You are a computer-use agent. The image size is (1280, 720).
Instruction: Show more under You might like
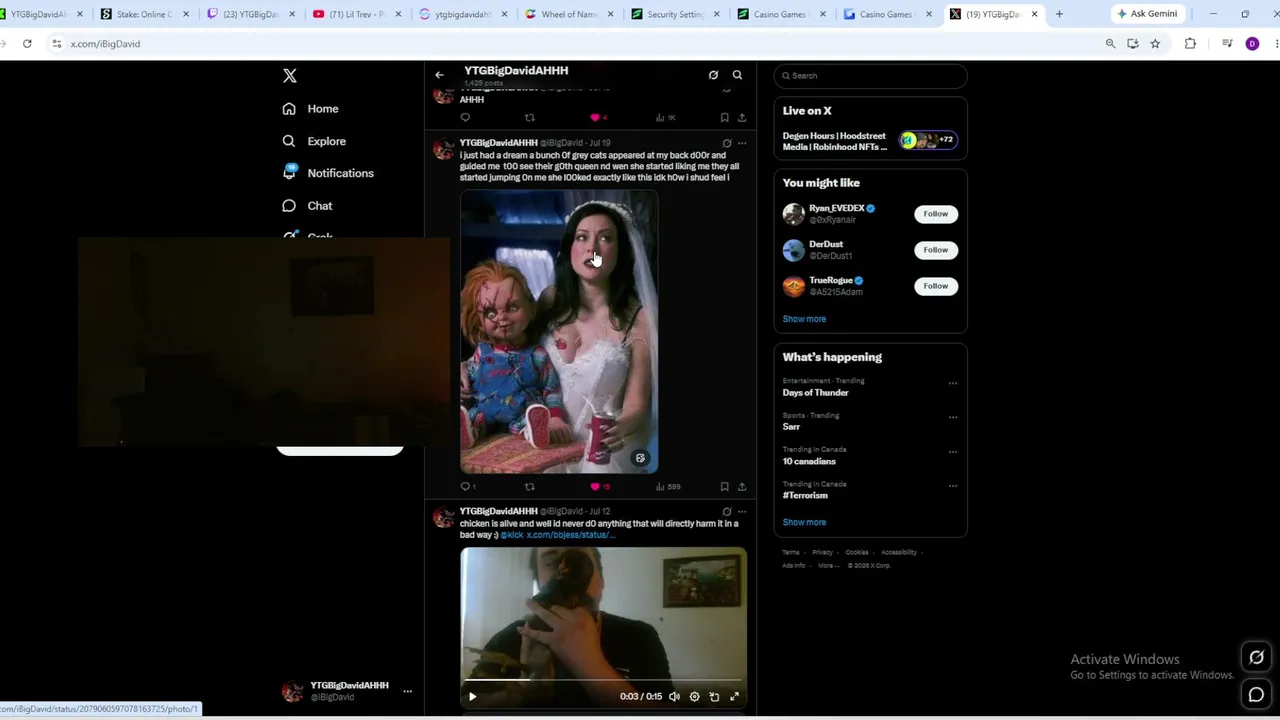[x=804, y=319]
